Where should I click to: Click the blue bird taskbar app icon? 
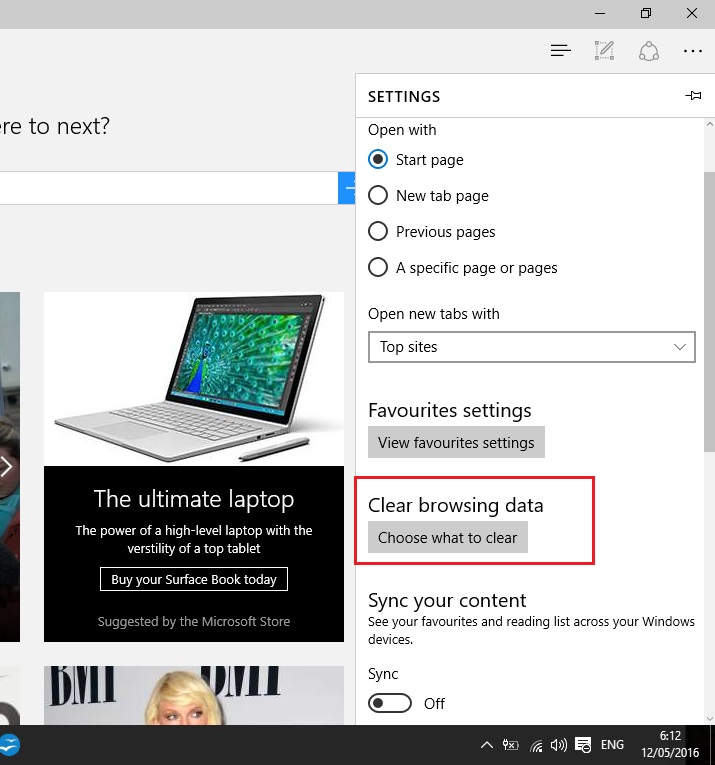10,745
